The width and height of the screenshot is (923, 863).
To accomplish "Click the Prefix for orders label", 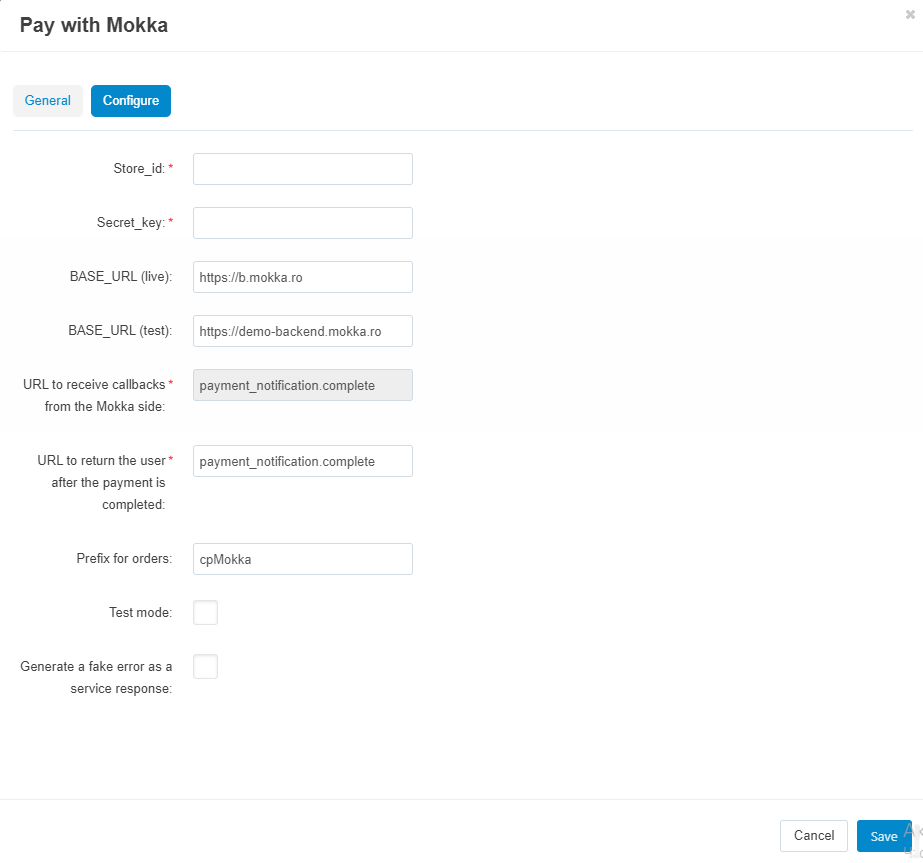I will click(124, 559).
